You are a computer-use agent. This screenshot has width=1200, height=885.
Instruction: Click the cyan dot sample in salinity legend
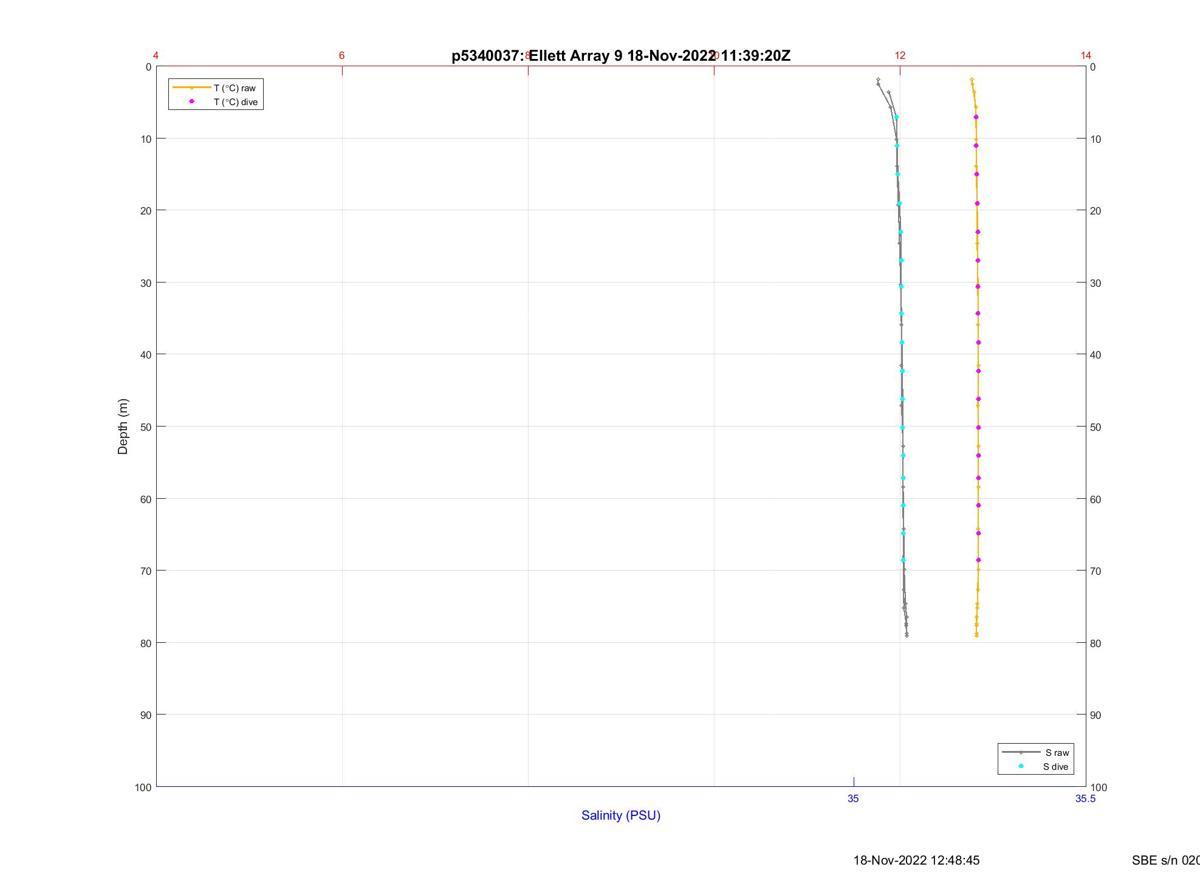pos(1021,767)
